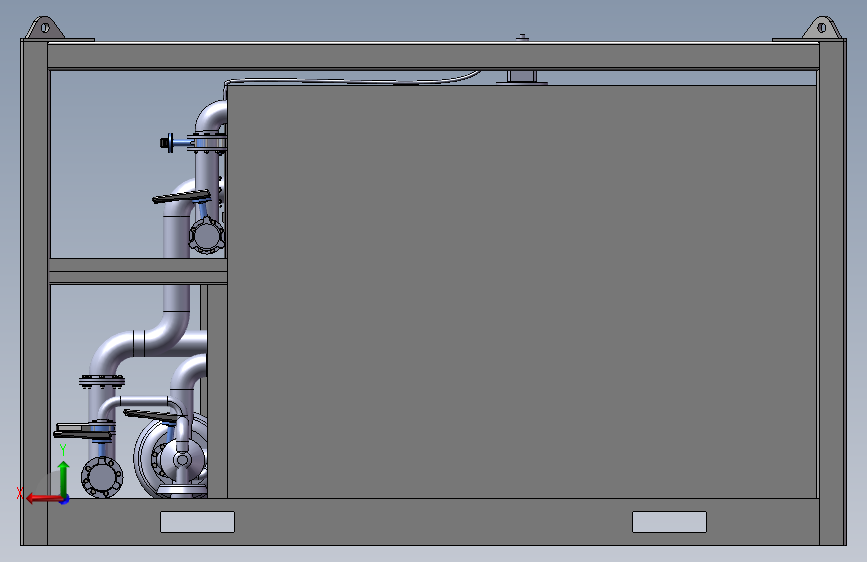
Task: Click the left forklift pocket opening
Action: pyautogui.click(x=197, y=522)
